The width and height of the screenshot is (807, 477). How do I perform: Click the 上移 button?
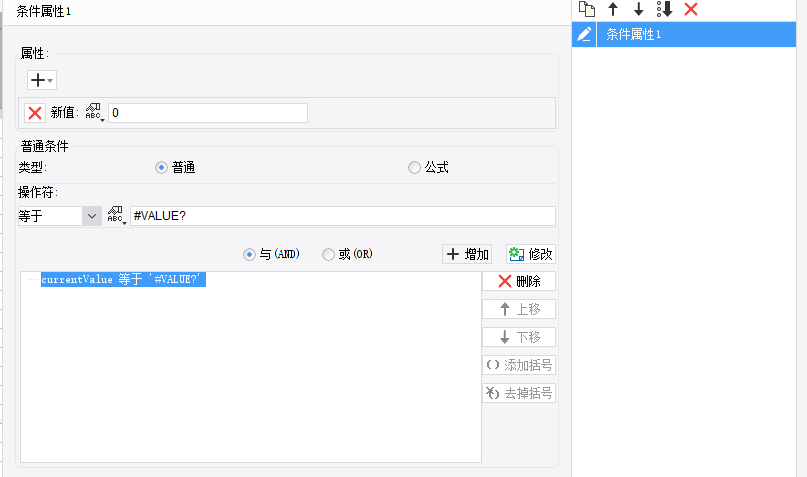point(519,309)
